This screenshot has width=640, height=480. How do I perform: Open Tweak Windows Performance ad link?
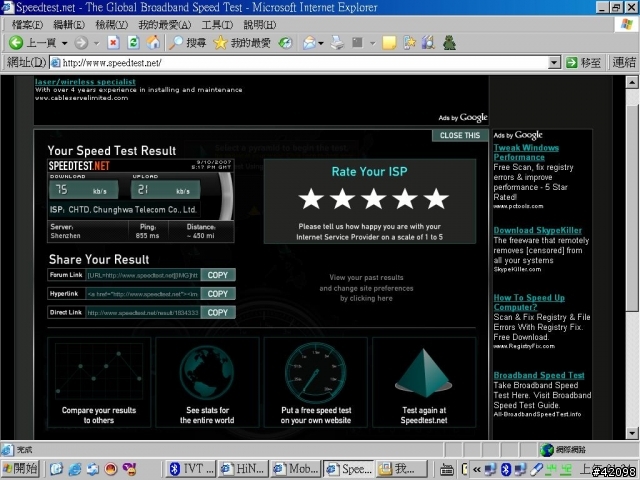click(526, 152)
